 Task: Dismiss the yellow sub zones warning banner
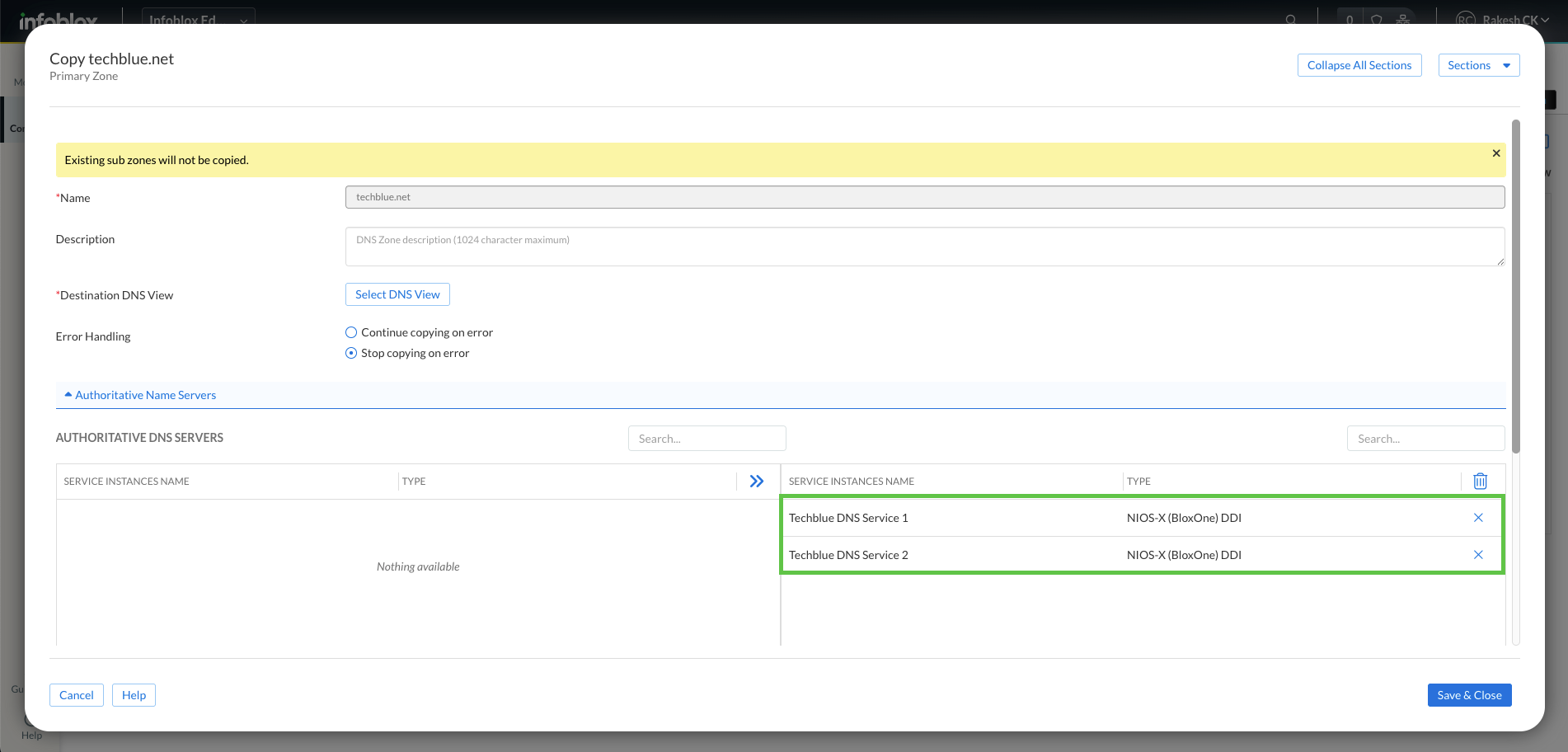click(1495, 153)
